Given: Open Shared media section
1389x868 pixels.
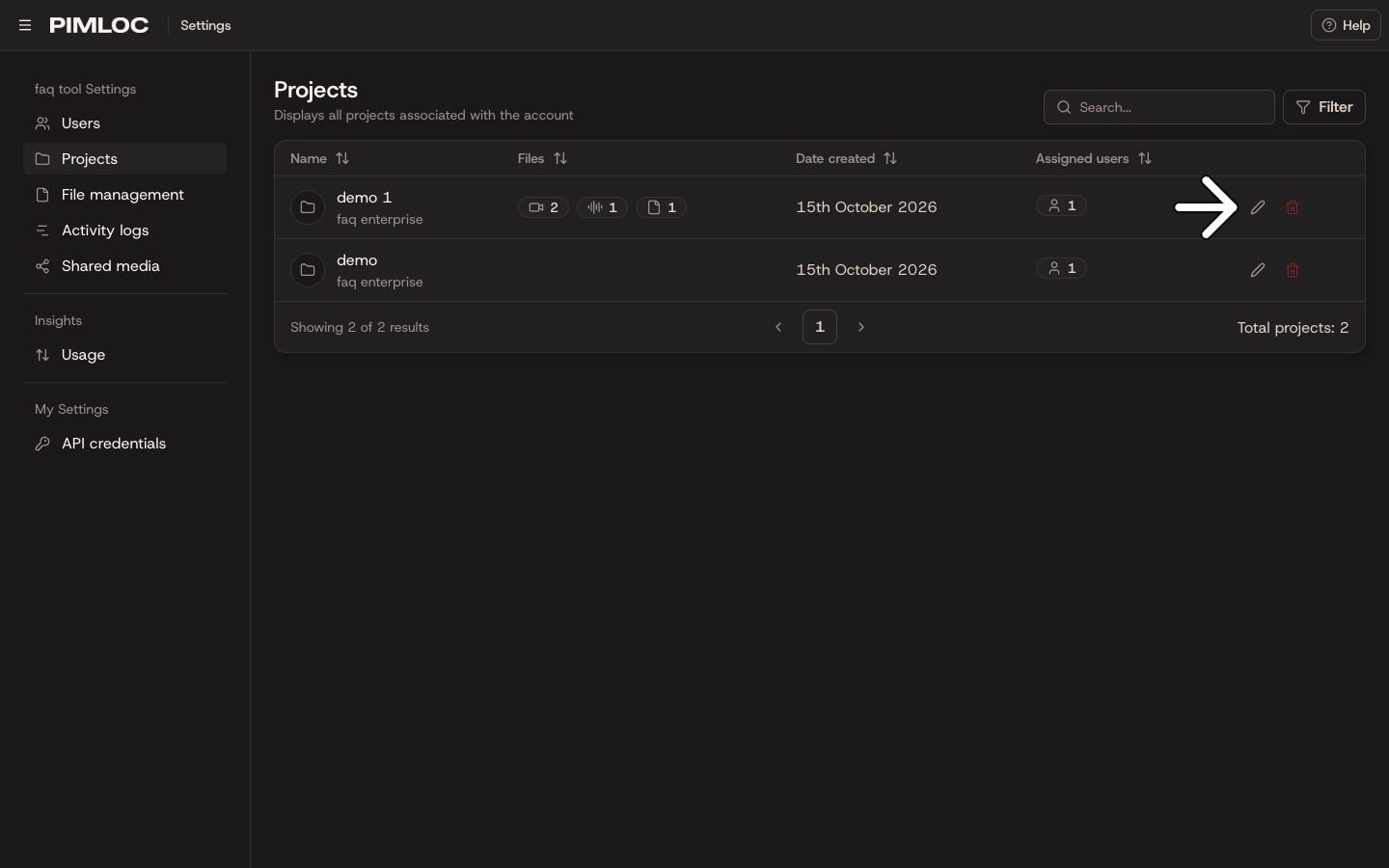Looking at the screenshot, I should (124, 266).
